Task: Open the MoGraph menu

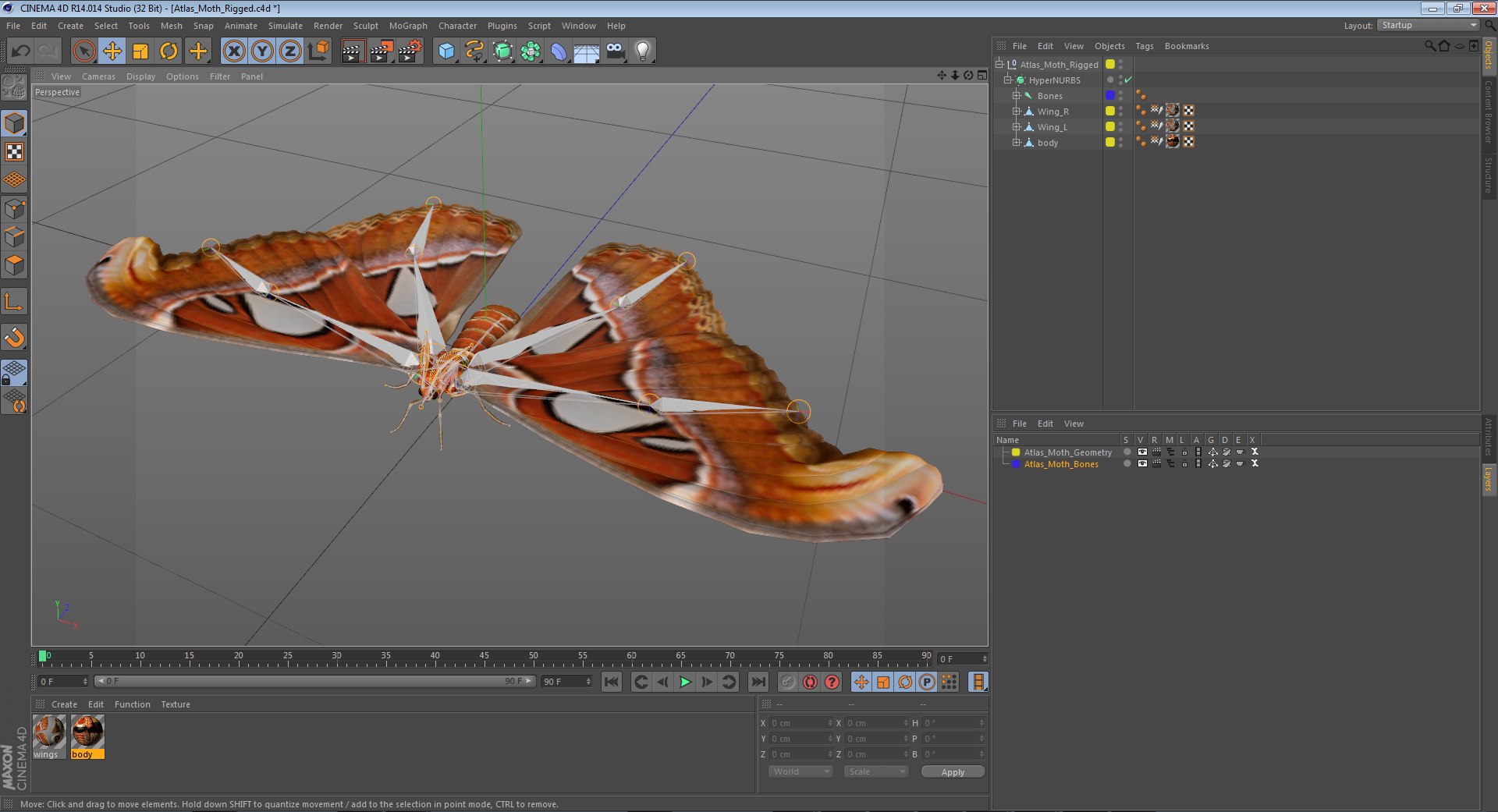Action: (x=408, y=26)
